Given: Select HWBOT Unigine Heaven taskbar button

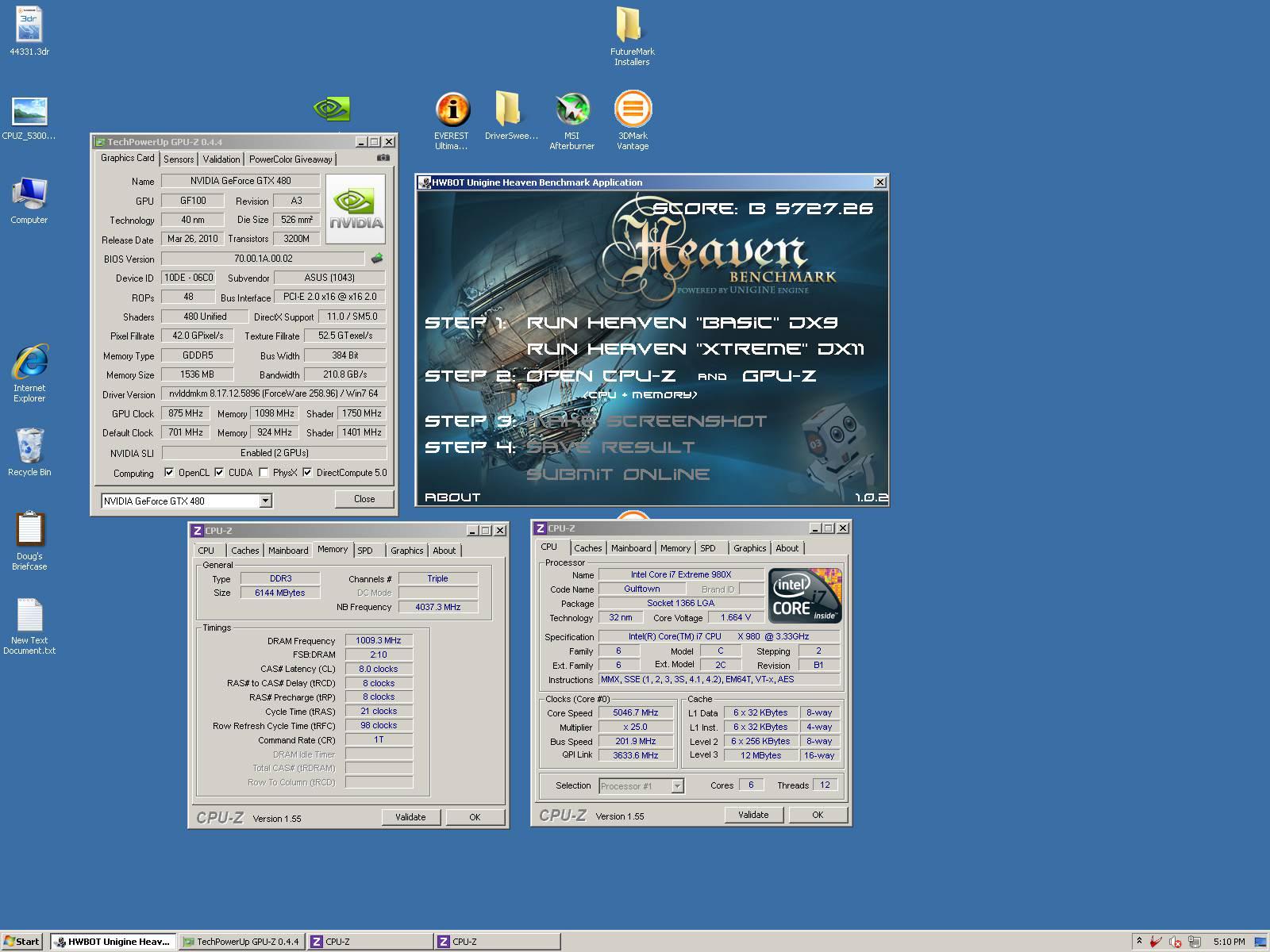Looking at the screenshot, I should 113,942.
